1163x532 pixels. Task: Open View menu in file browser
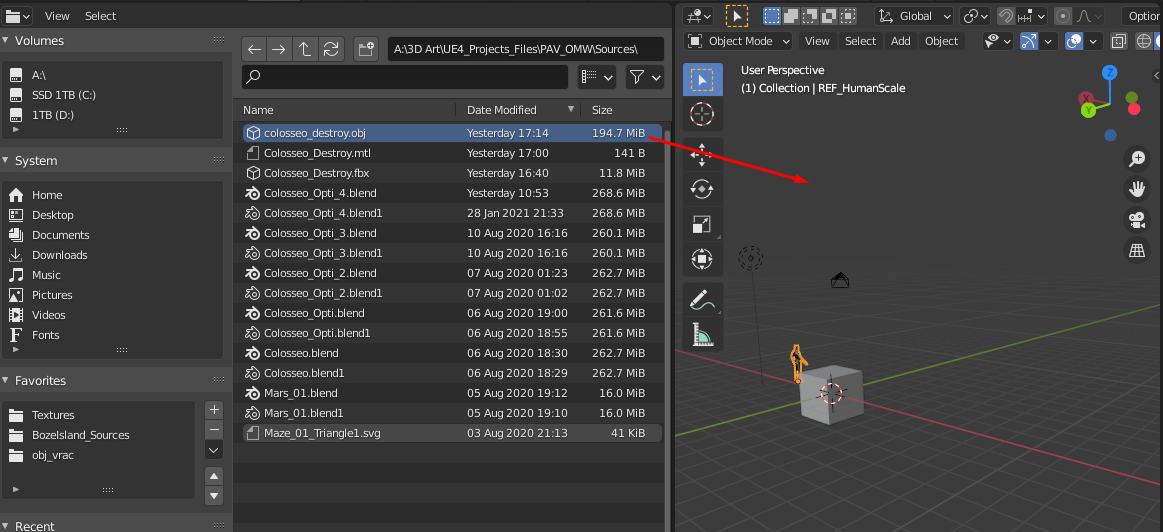57,16
